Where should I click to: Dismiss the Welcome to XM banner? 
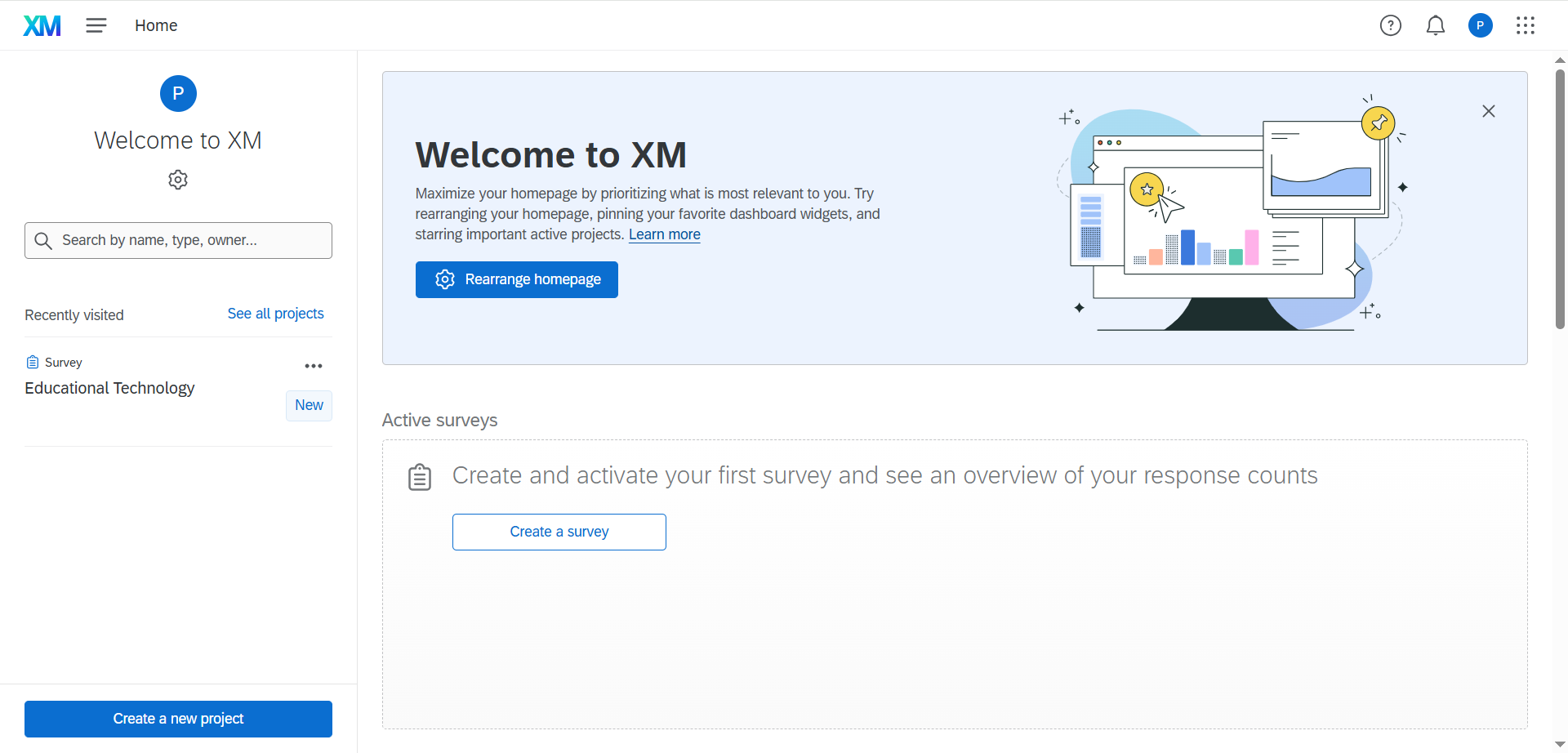point(1488,111)
